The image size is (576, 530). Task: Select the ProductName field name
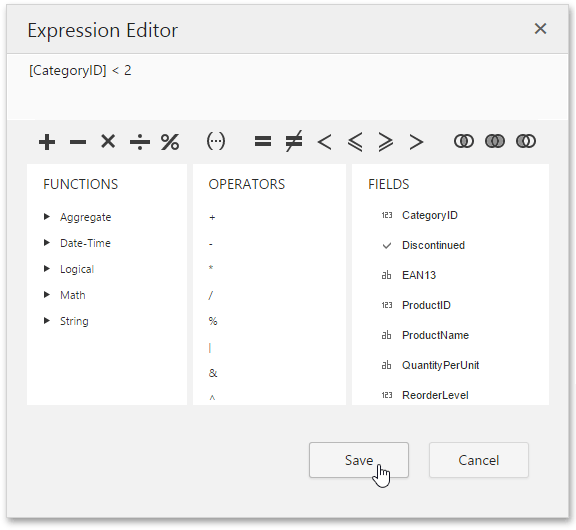point(435,335)
